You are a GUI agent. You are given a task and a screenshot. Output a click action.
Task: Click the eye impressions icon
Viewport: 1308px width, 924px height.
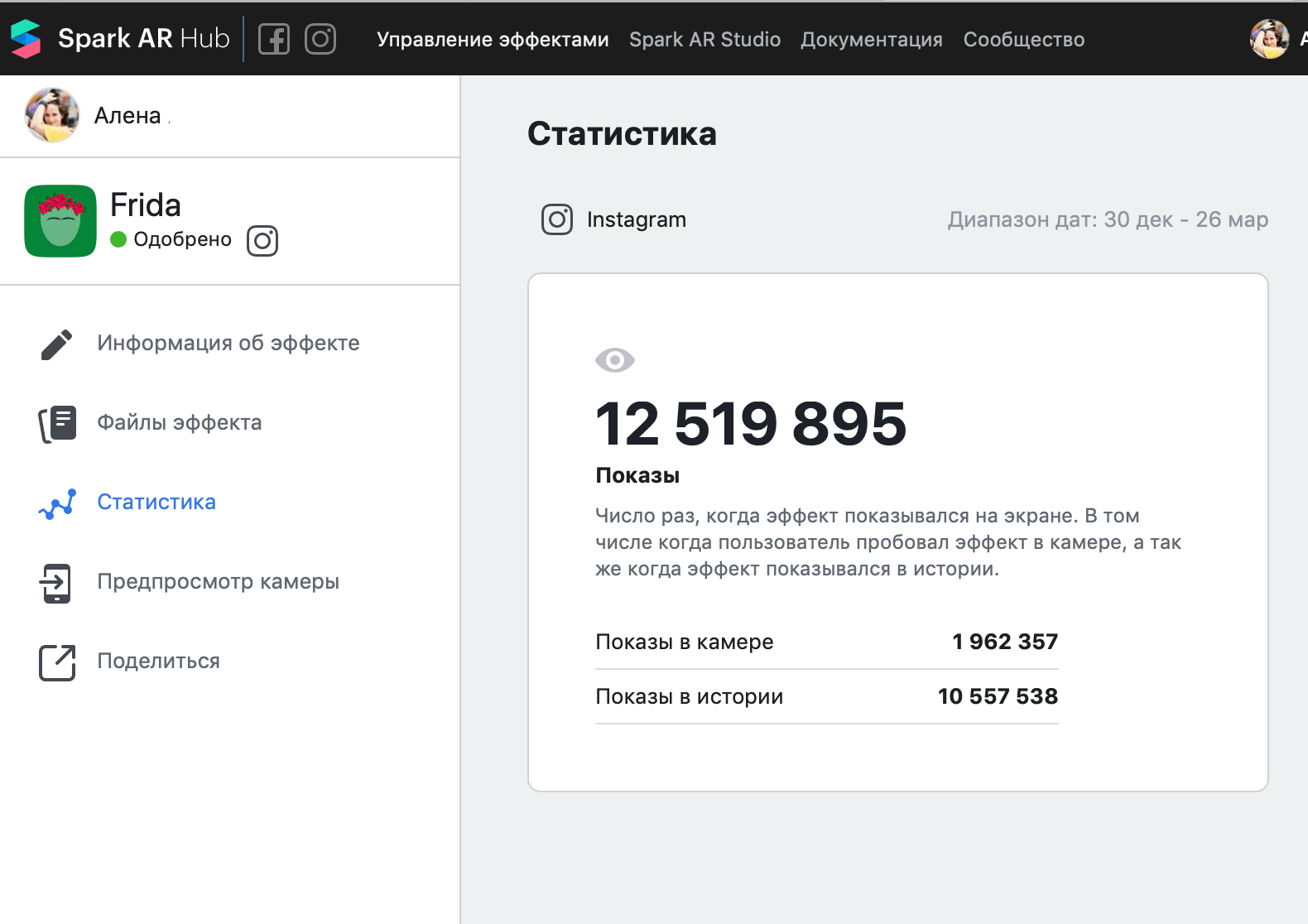615,360
